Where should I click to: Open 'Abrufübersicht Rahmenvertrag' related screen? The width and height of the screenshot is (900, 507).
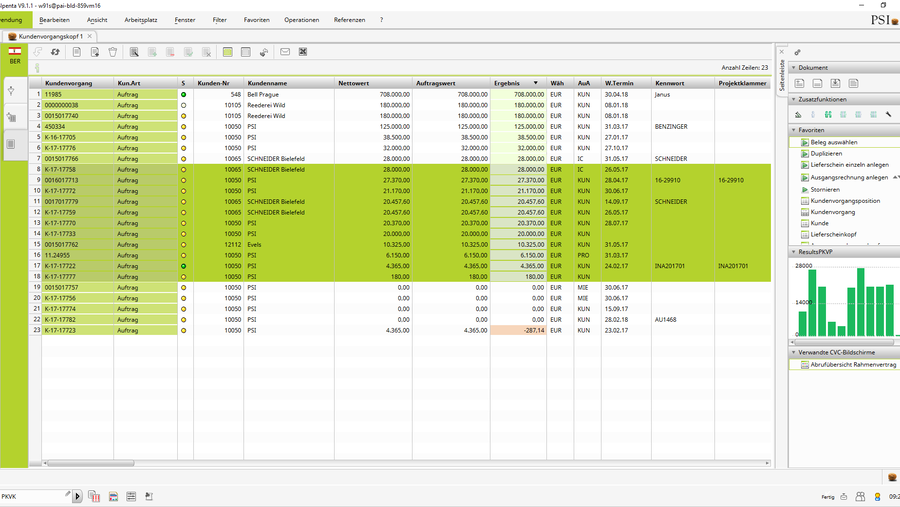(853, 365)
